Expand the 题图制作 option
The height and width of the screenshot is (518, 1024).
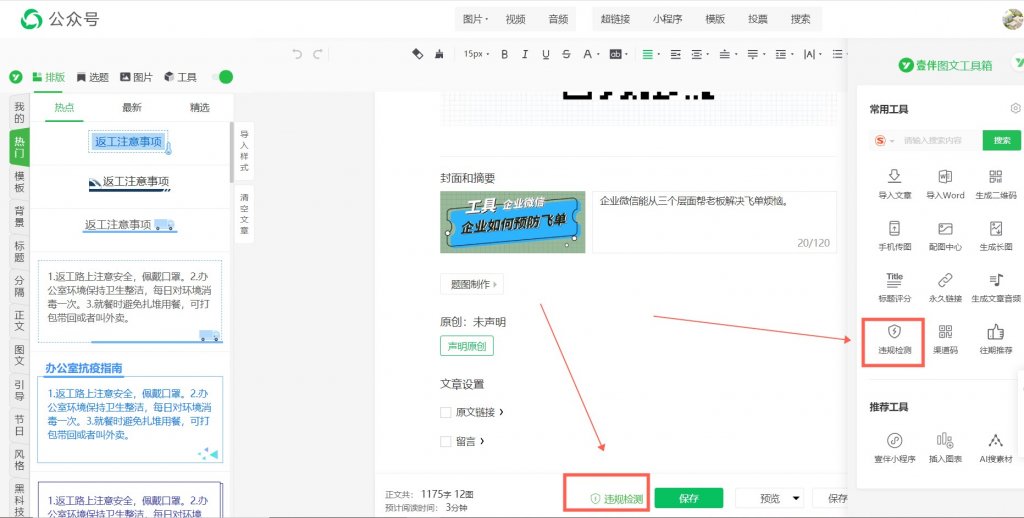click(472, 284)
